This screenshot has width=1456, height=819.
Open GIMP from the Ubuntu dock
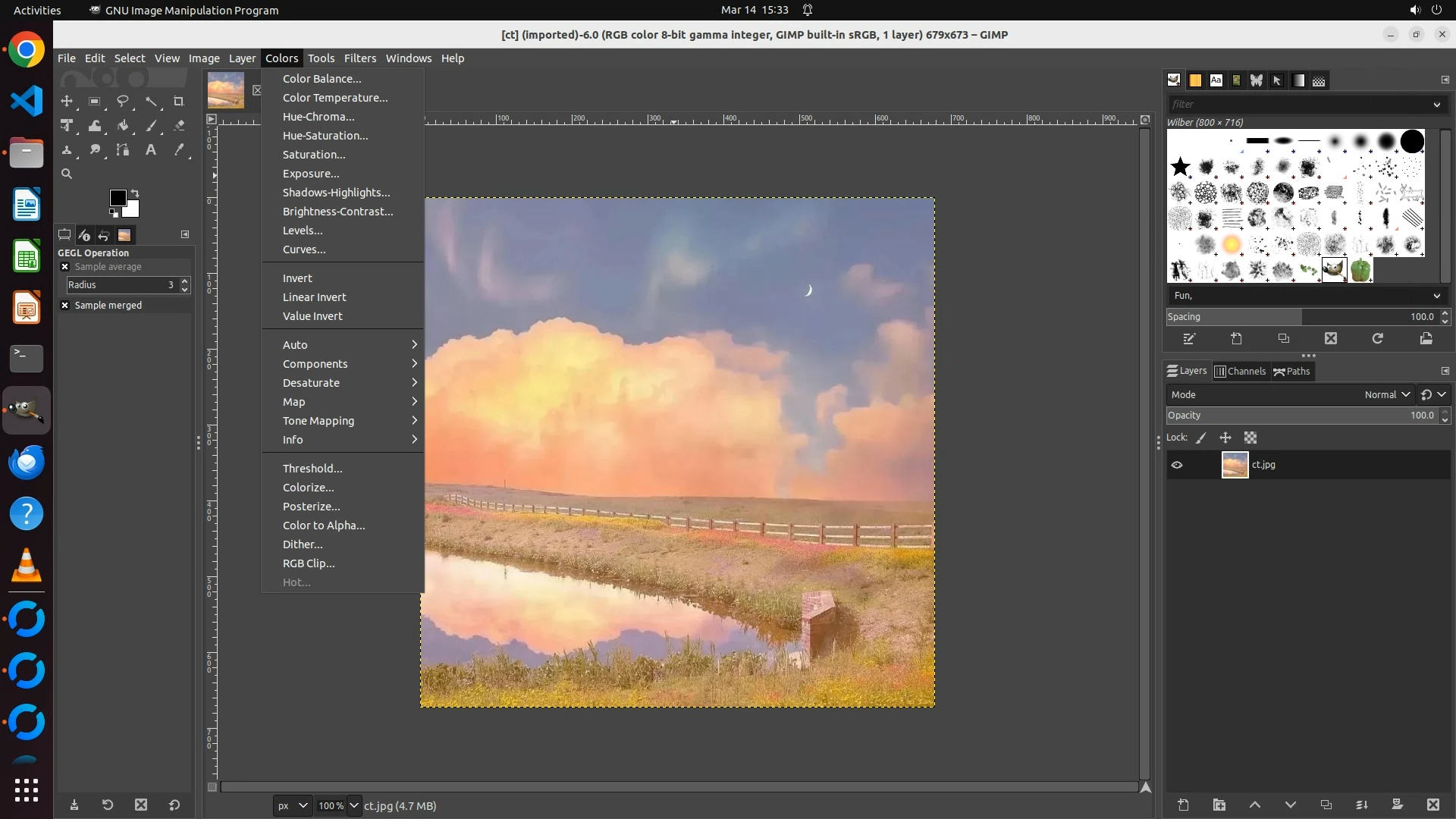tap(27, 410)
